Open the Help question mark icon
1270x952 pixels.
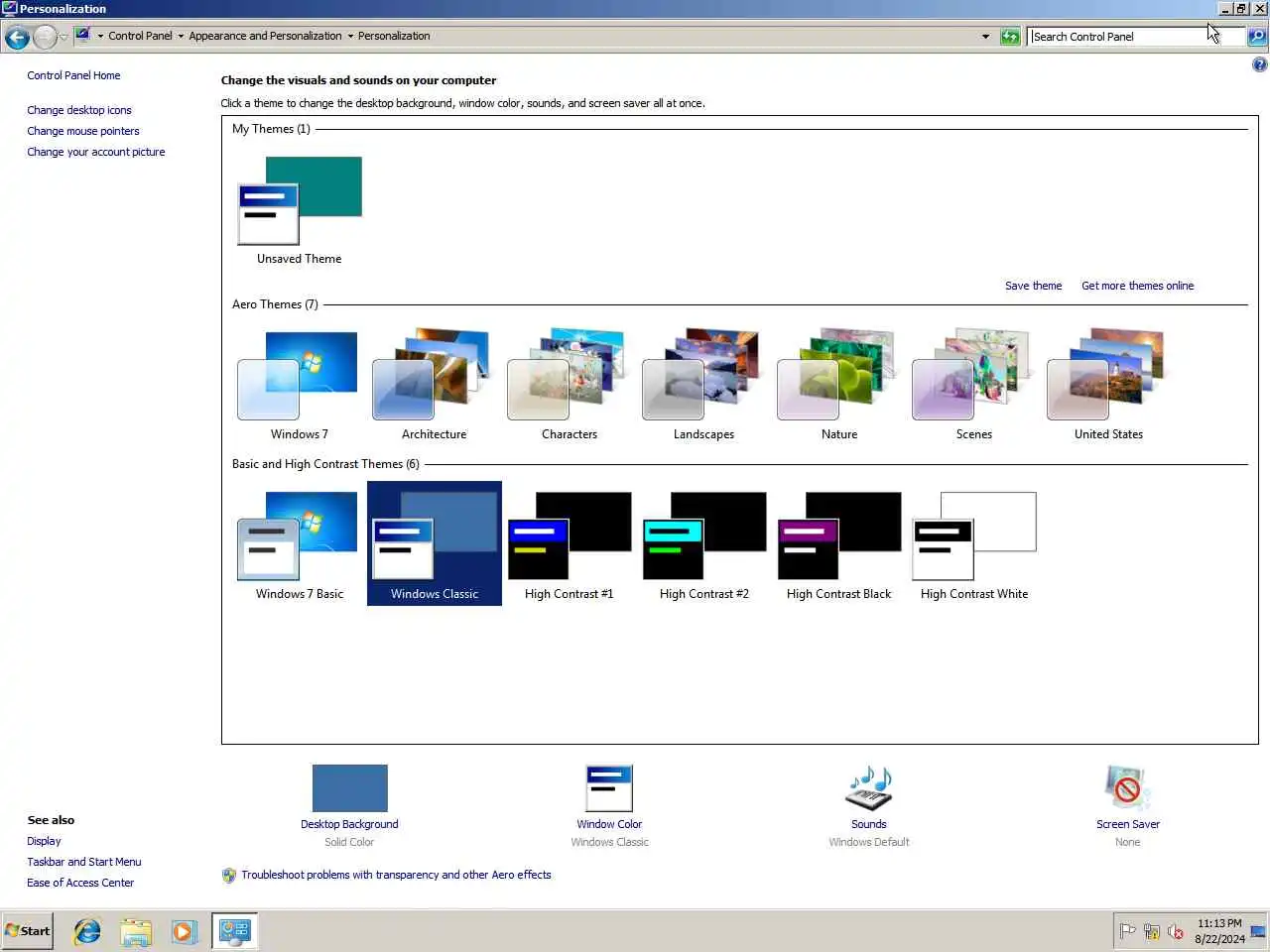click(x=1259, y=64)
